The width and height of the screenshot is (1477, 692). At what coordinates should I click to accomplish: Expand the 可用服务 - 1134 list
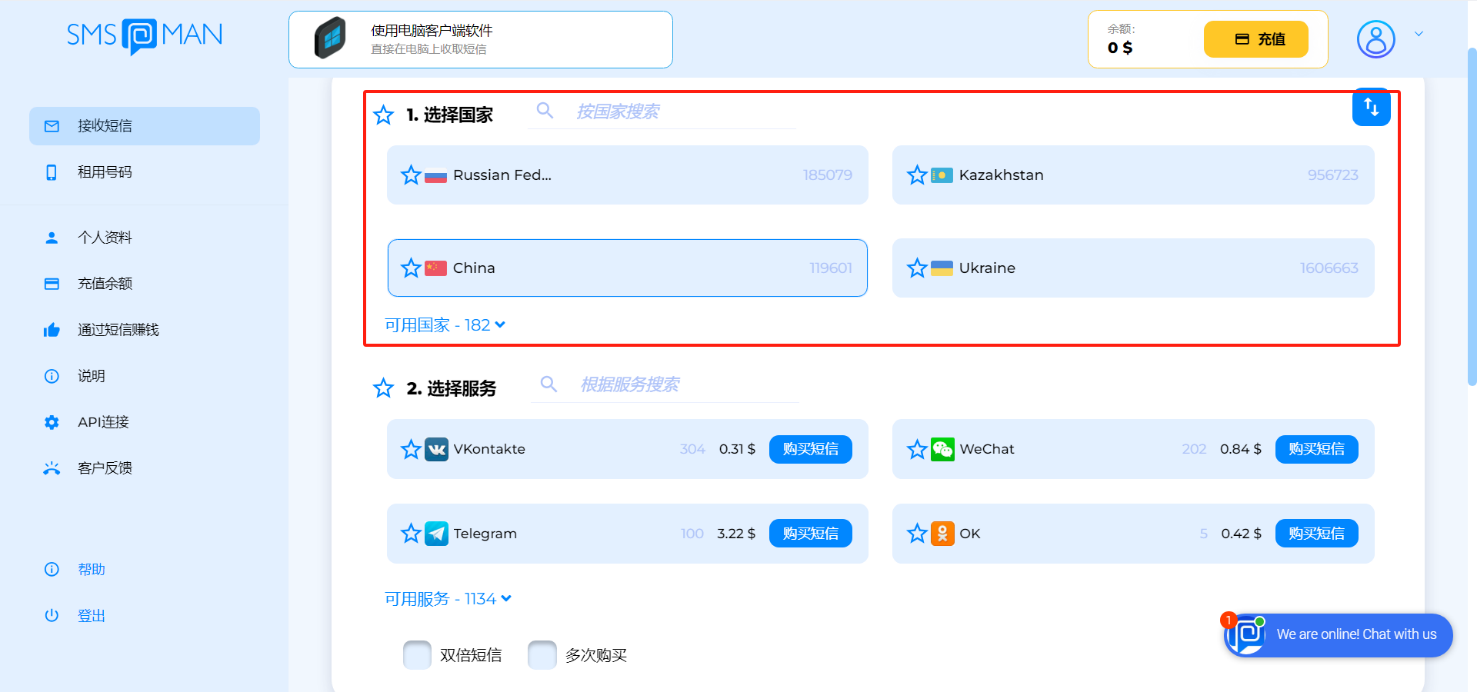coord(448,598)
